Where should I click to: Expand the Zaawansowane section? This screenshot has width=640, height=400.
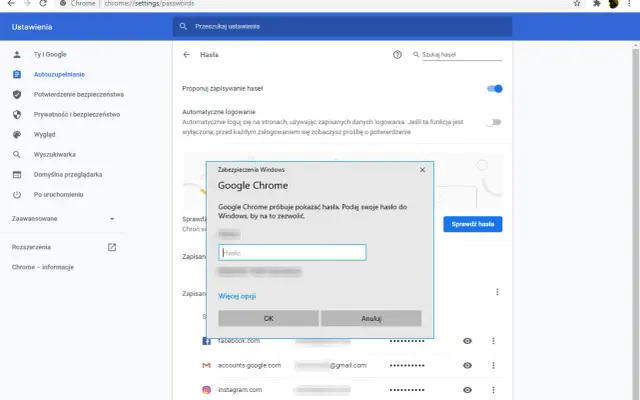pos(63,219)
